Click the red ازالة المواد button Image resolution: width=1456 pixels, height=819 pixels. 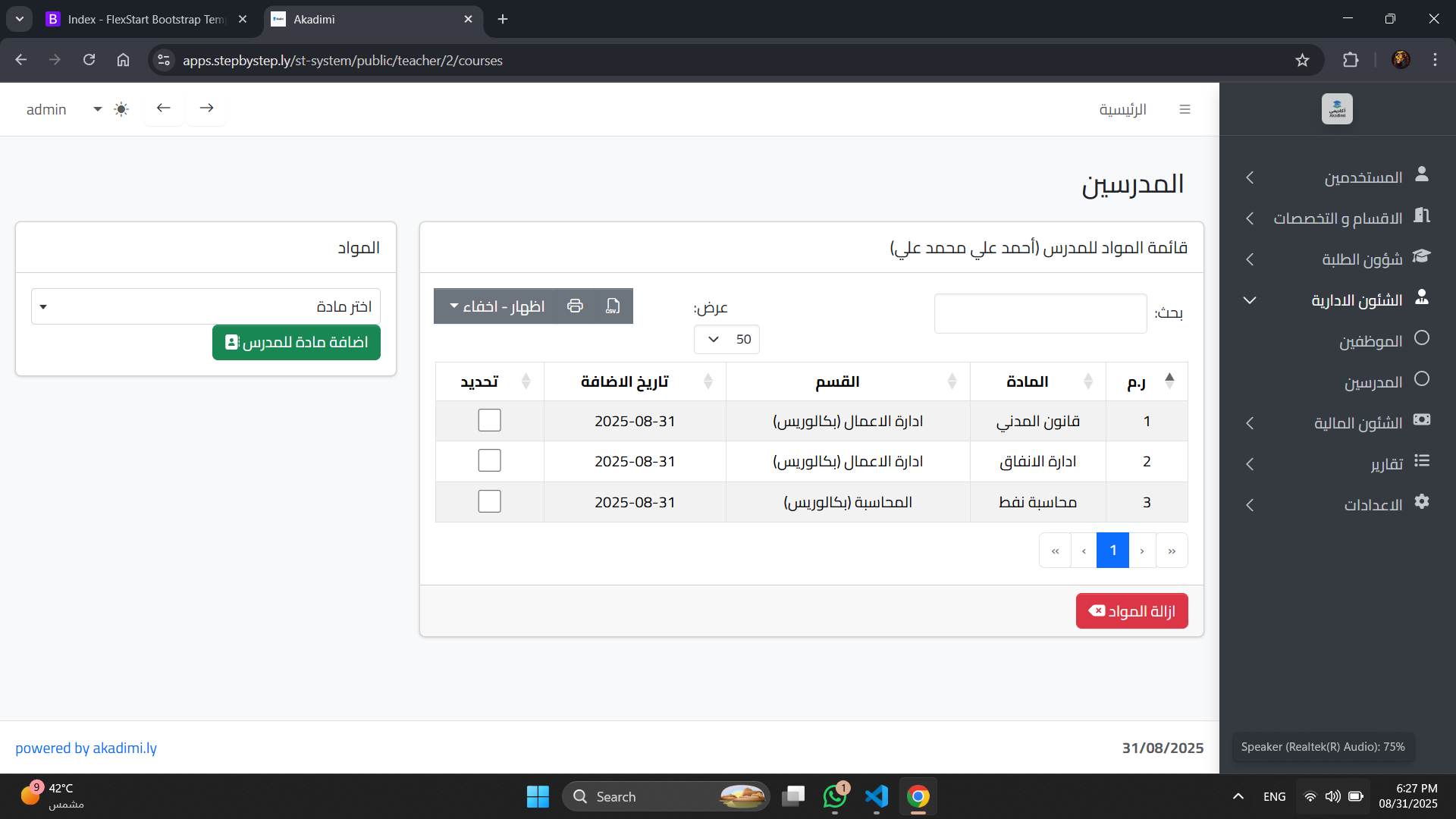(1131, 611)
